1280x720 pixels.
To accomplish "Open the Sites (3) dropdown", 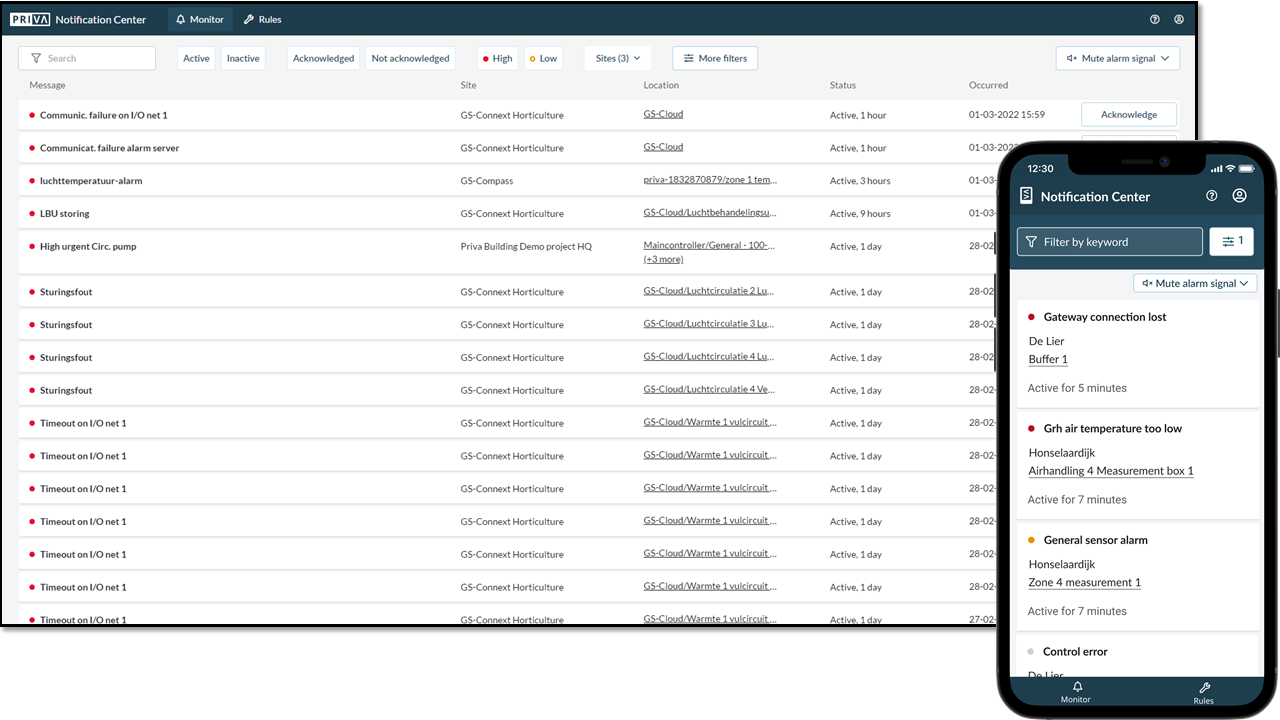I will 618,58.
